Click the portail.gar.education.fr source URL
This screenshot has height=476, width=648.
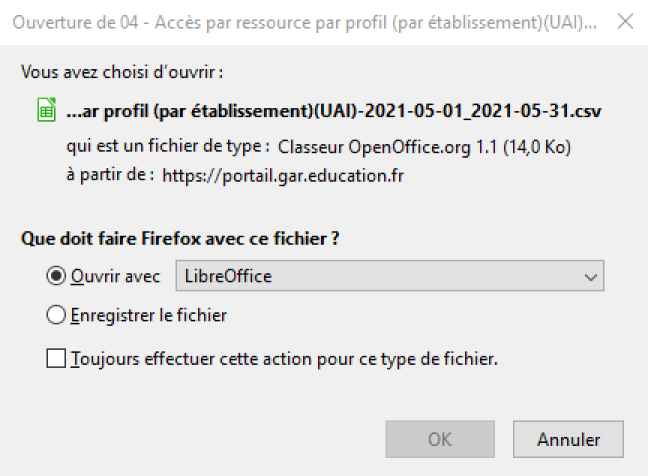283,176
